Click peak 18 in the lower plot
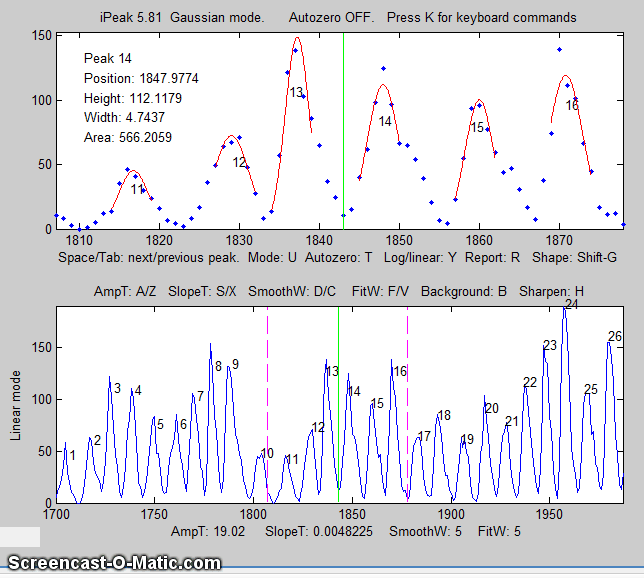The height and width of the screenshot is (578, 644). pos(444,415)
